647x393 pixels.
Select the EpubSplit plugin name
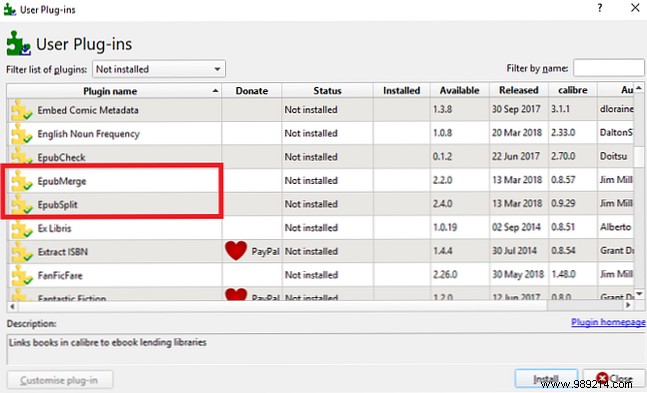(57, 204)
